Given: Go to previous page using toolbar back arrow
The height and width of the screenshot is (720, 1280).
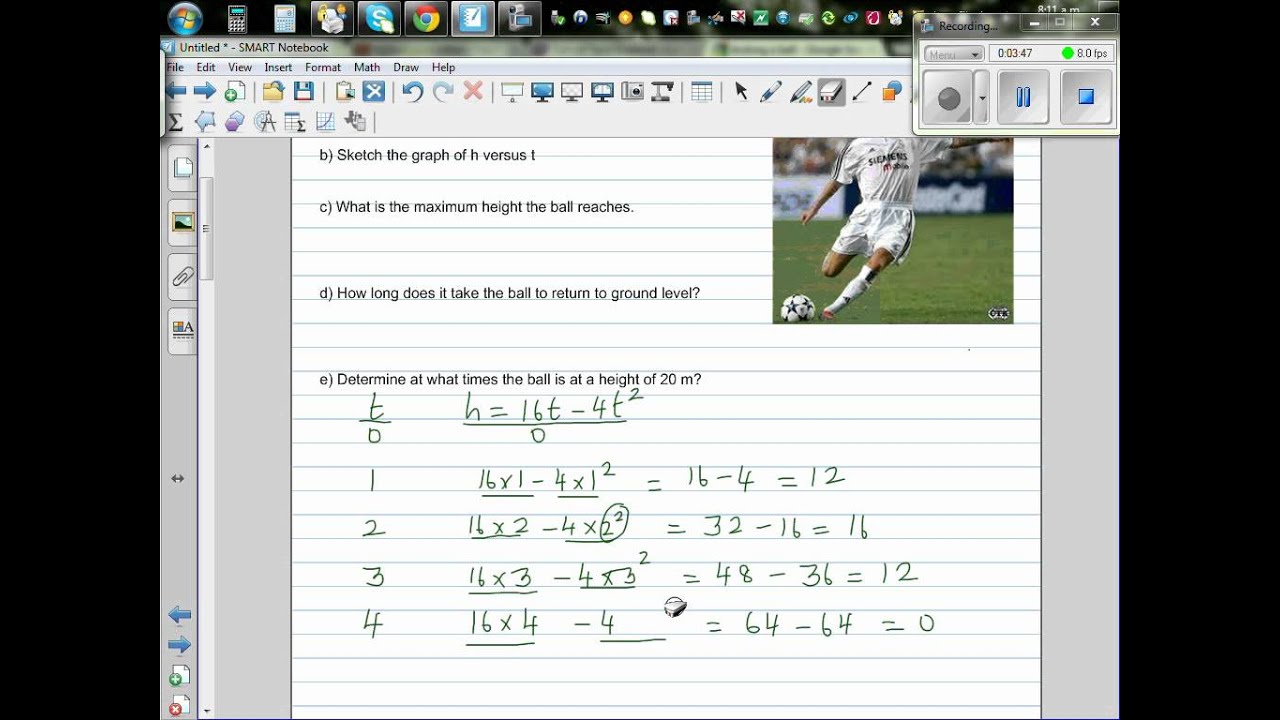Looking at the screenshot, I should point(176,92).
